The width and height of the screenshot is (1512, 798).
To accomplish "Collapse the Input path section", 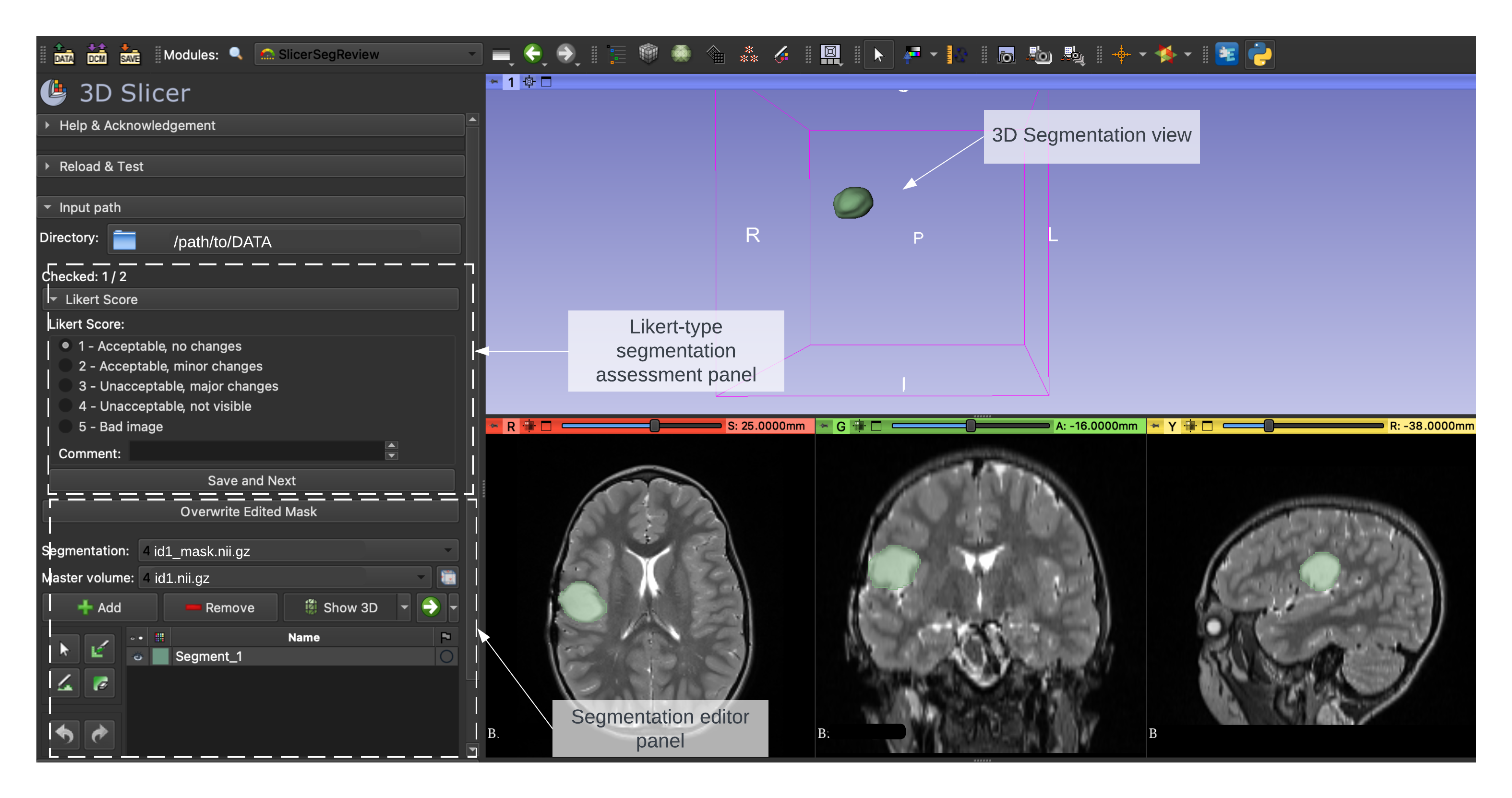I will coord(90,208).
